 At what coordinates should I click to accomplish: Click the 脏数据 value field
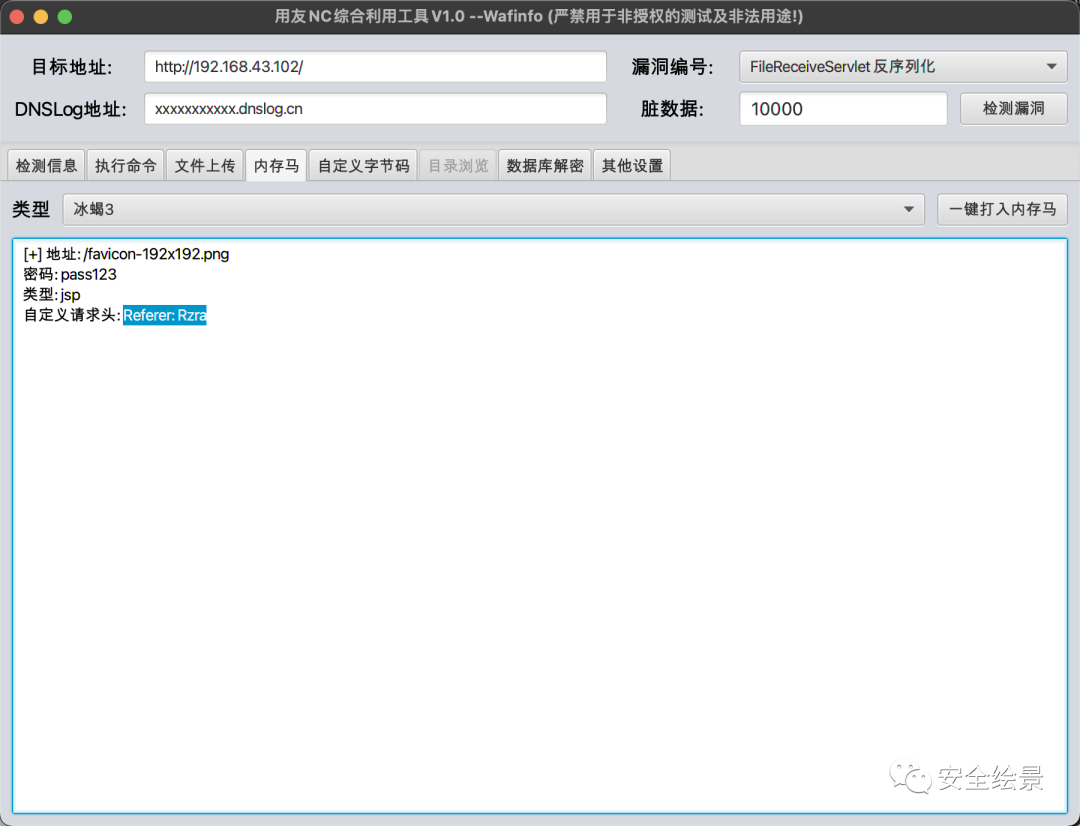843,109
